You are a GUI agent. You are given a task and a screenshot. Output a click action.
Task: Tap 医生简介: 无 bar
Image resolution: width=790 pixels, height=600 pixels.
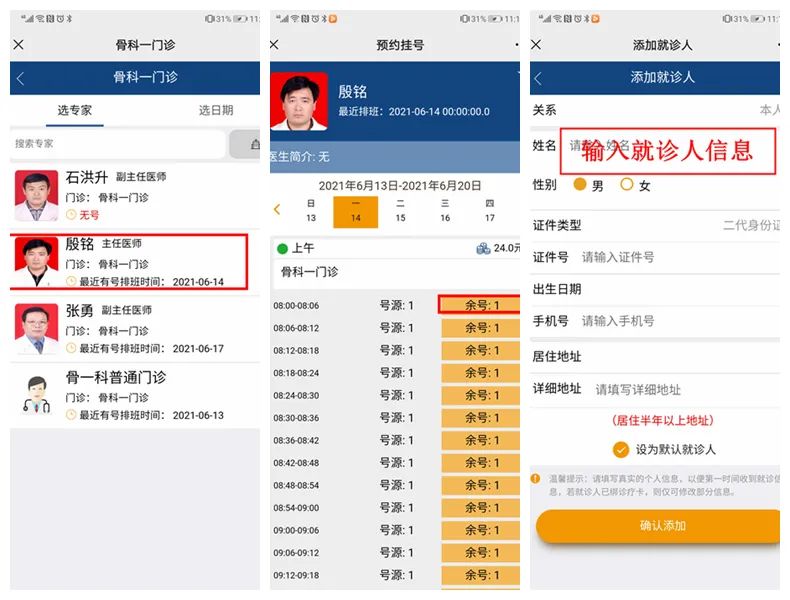pos(395,157)
